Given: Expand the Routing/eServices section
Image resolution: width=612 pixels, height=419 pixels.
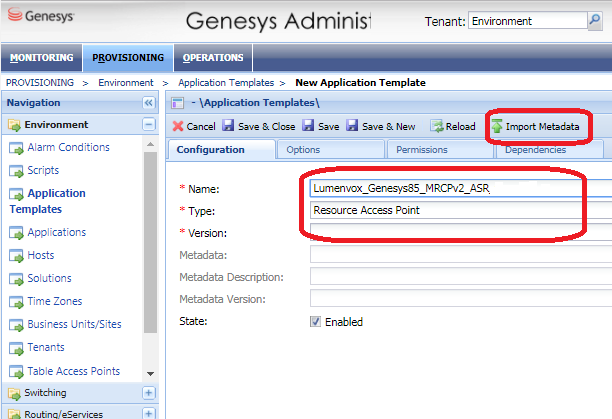Looking at the screenshot, I should pos(149,413).
